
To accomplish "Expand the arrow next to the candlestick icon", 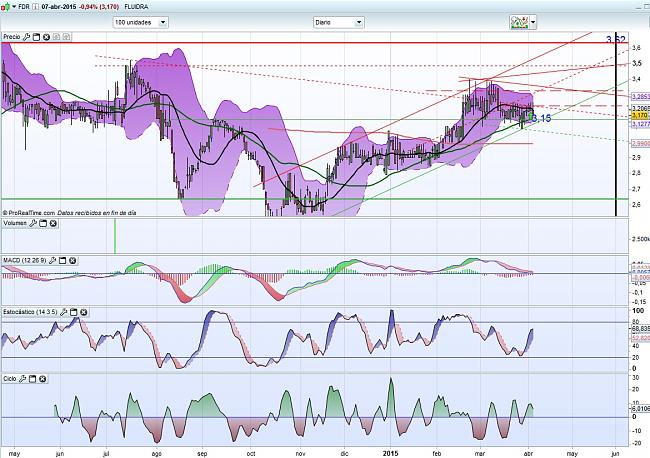I will point(14,7).
